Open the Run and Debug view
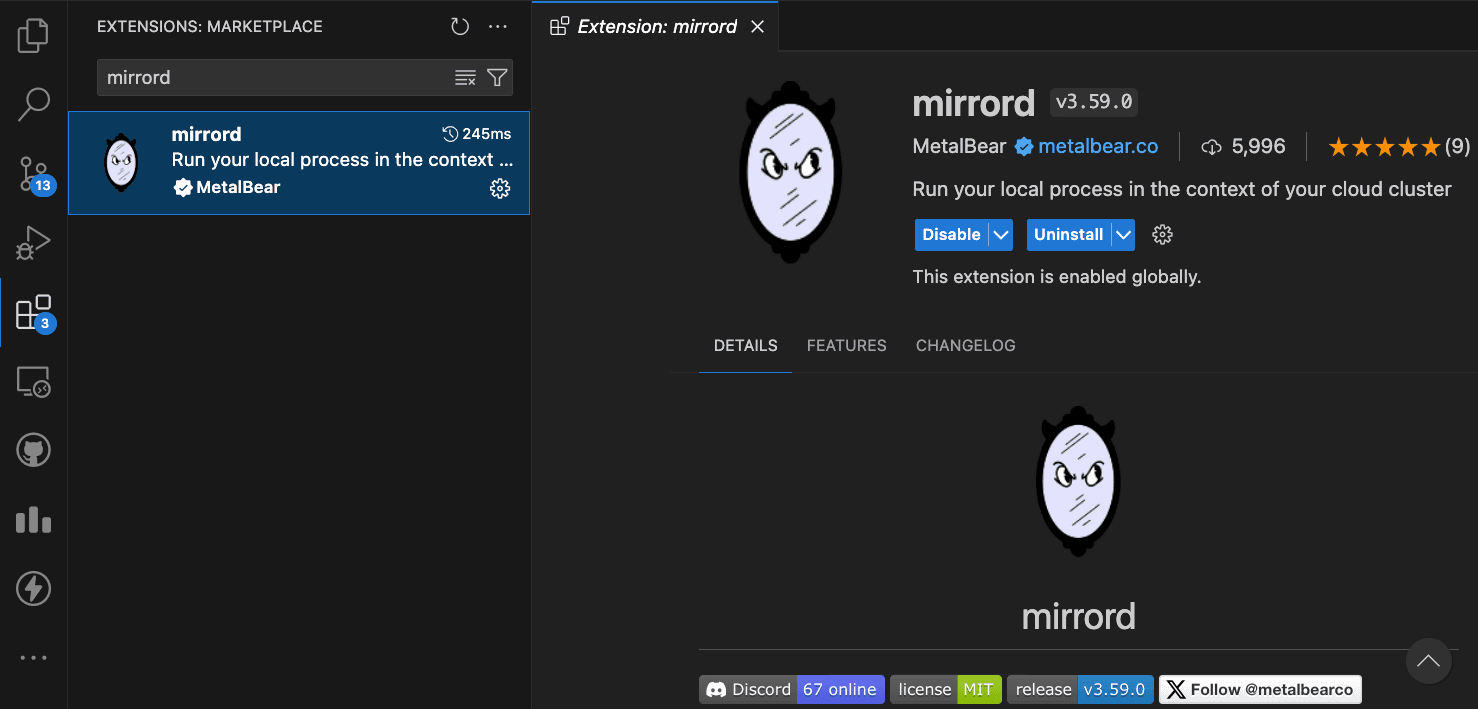1478x709 pixels. (33, 243)
